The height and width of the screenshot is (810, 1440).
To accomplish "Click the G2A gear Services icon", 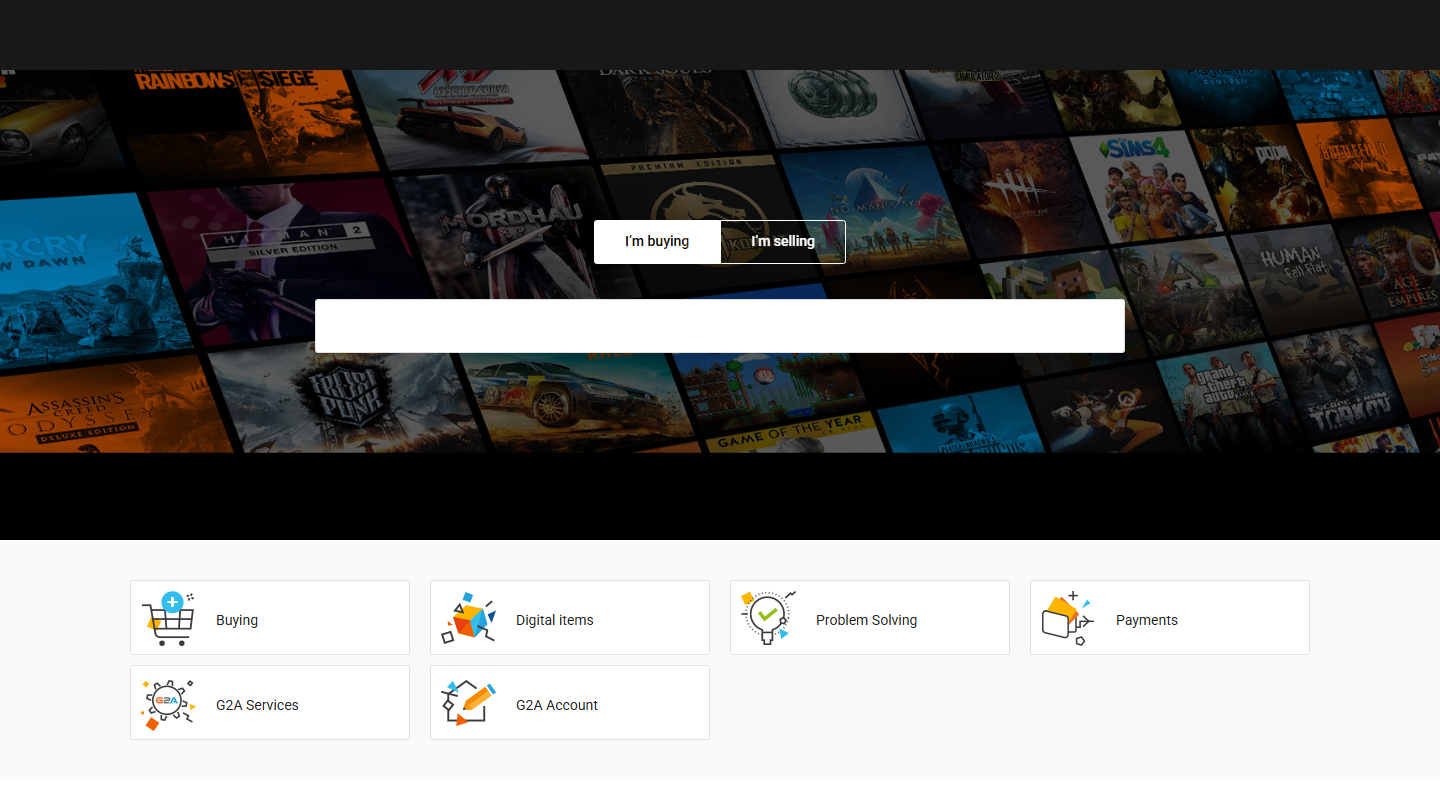I will [168, 703].
